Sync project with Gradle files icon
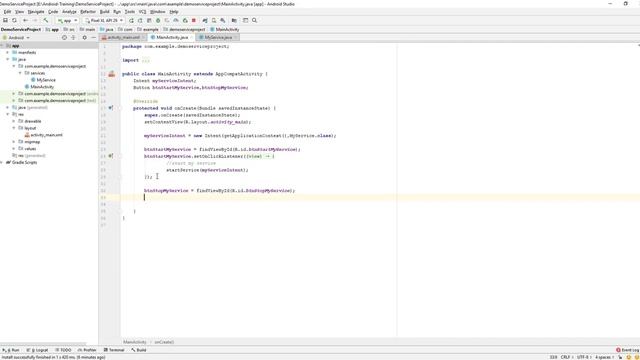 [205, 20]
